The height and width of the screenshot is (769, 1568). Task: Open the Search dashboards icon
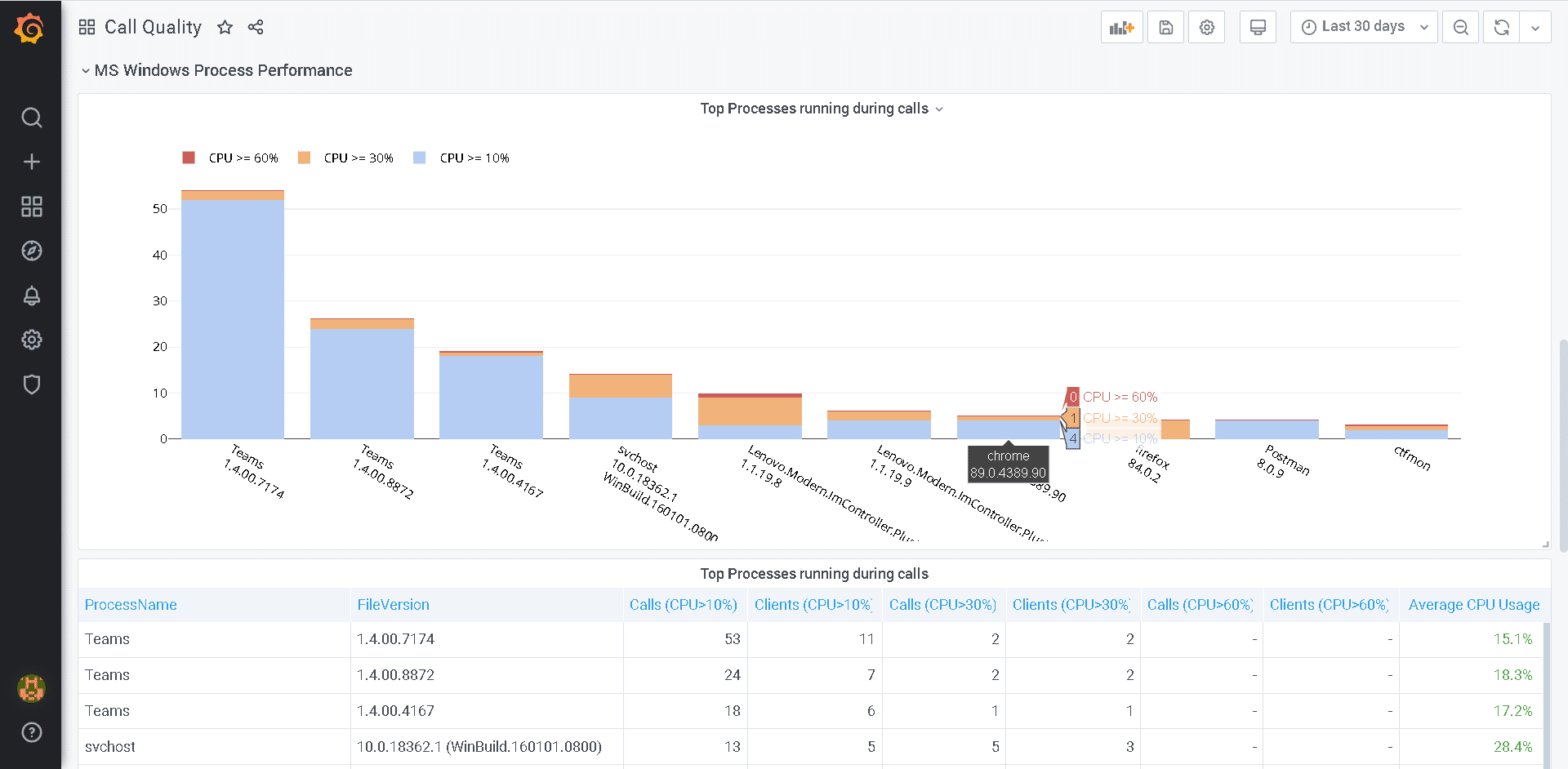click(31, 118)
